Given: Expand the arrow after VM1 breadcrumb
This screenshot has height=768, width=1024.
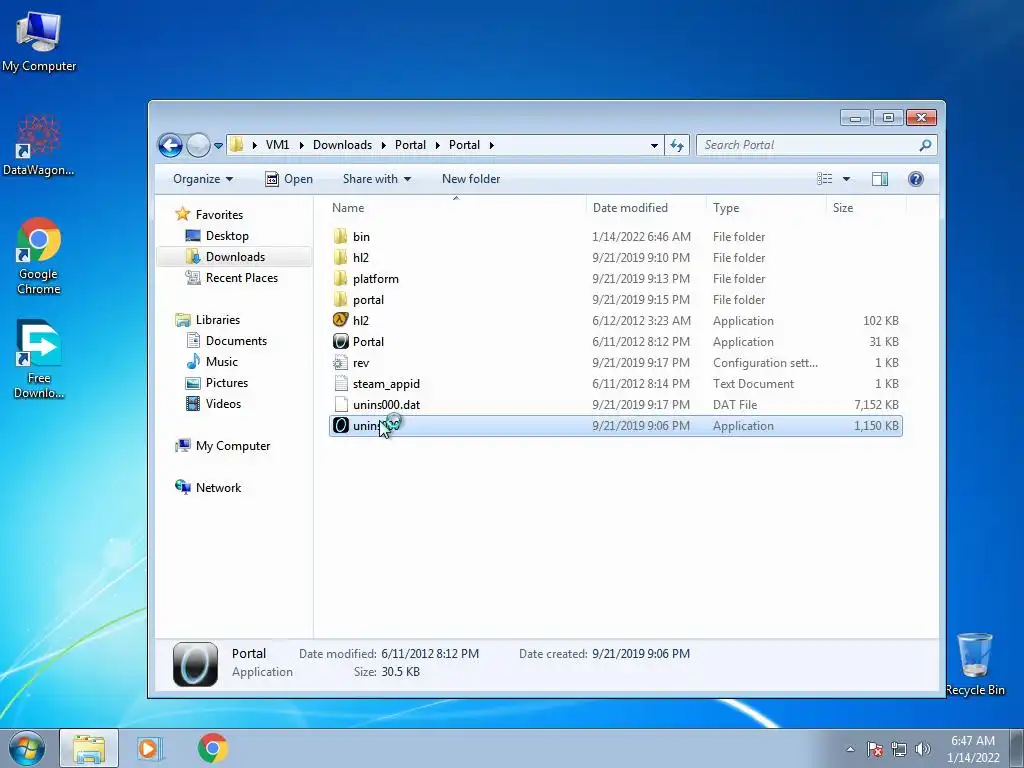Looking at the screenshot, I should (x=301, y=145).
